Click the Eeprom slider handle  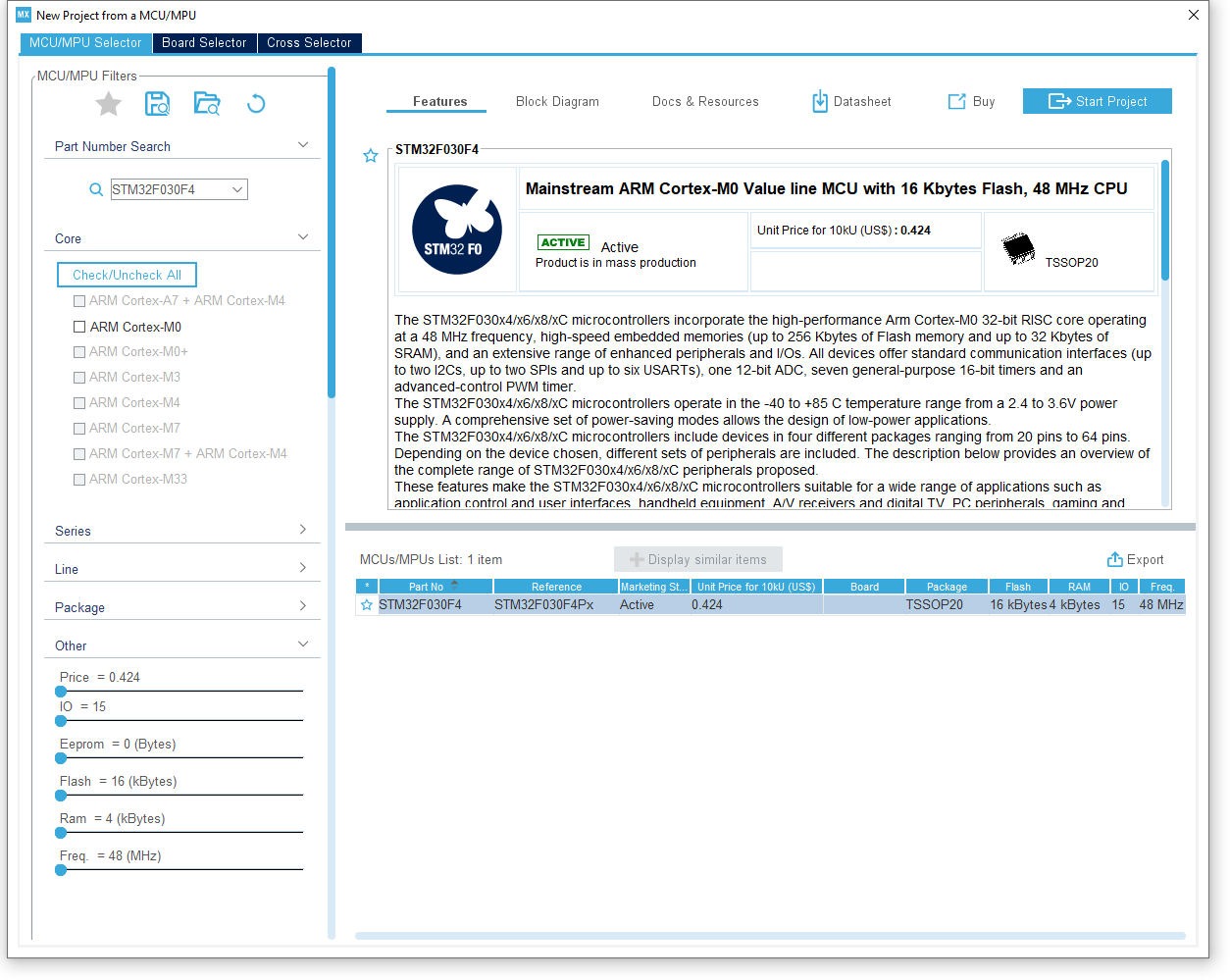(x=61, y=758)
